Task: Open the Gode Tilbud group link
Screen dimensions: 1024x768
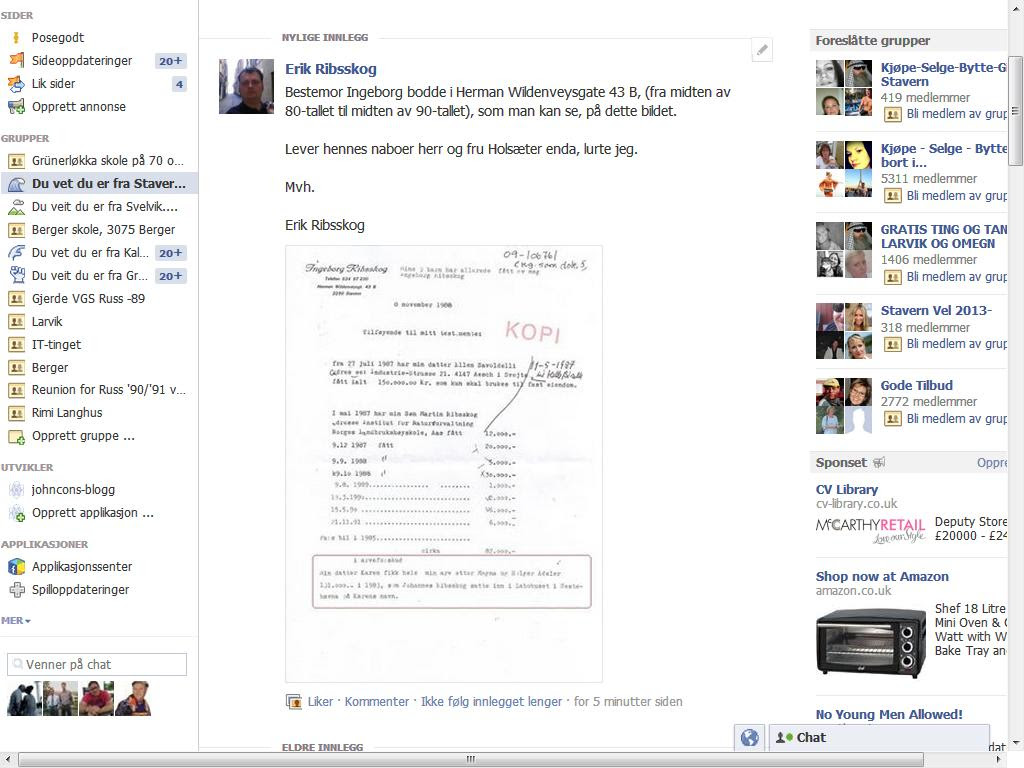Action: tap(916, 385)
